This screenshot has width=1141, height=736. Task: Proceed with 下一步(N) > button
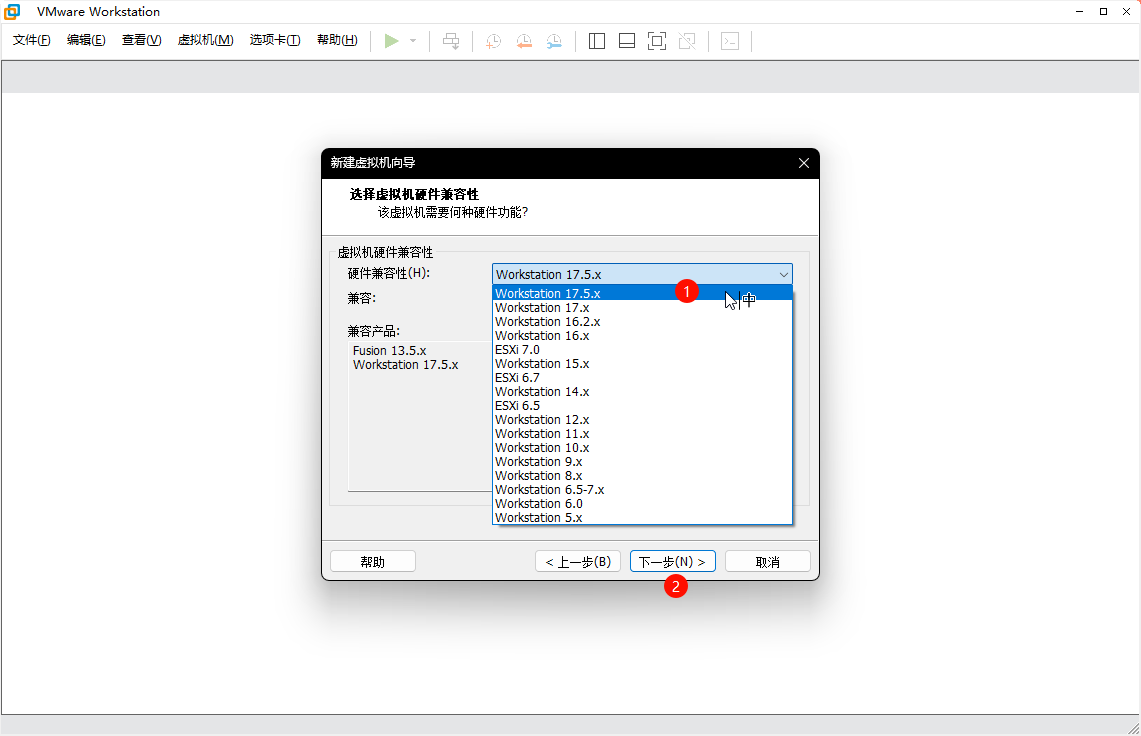(672, 562)
